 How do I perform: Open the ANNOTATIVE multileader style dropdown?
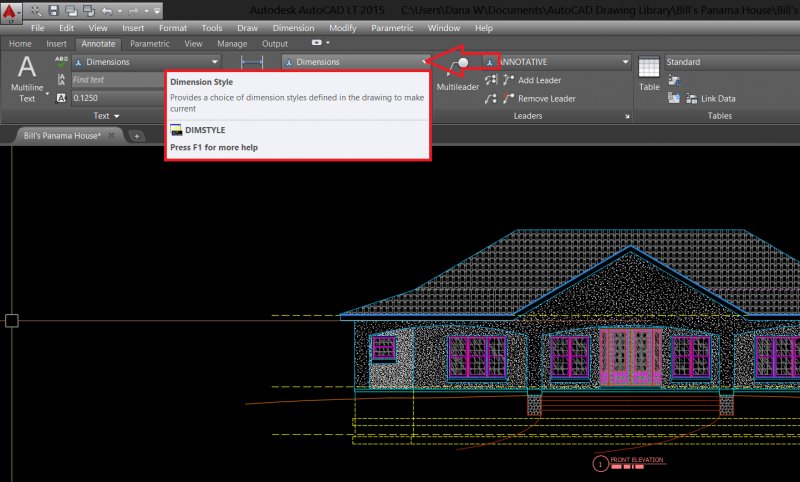557,62
